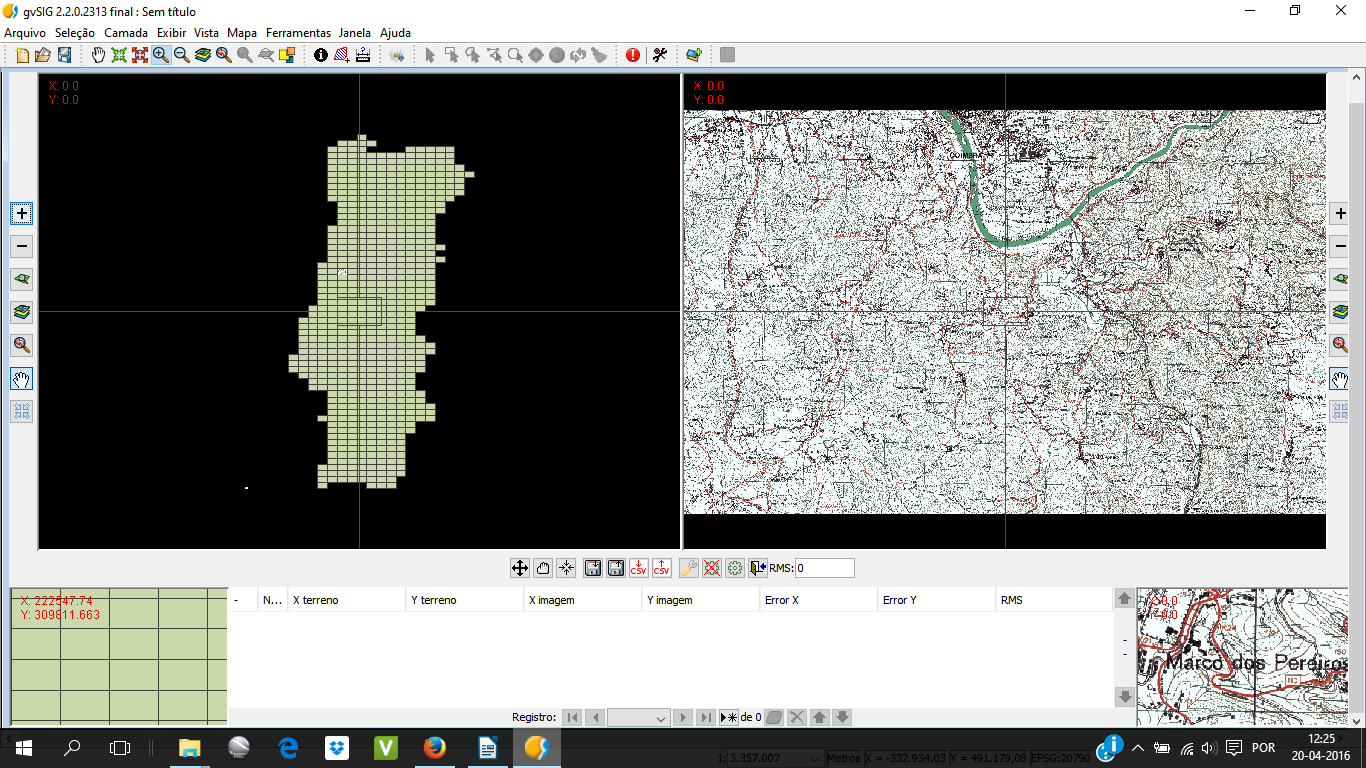Screen dimensions: 1366x768
Task: Click the plus zoom-in button right of the right view
Action: click(1340, 213)
